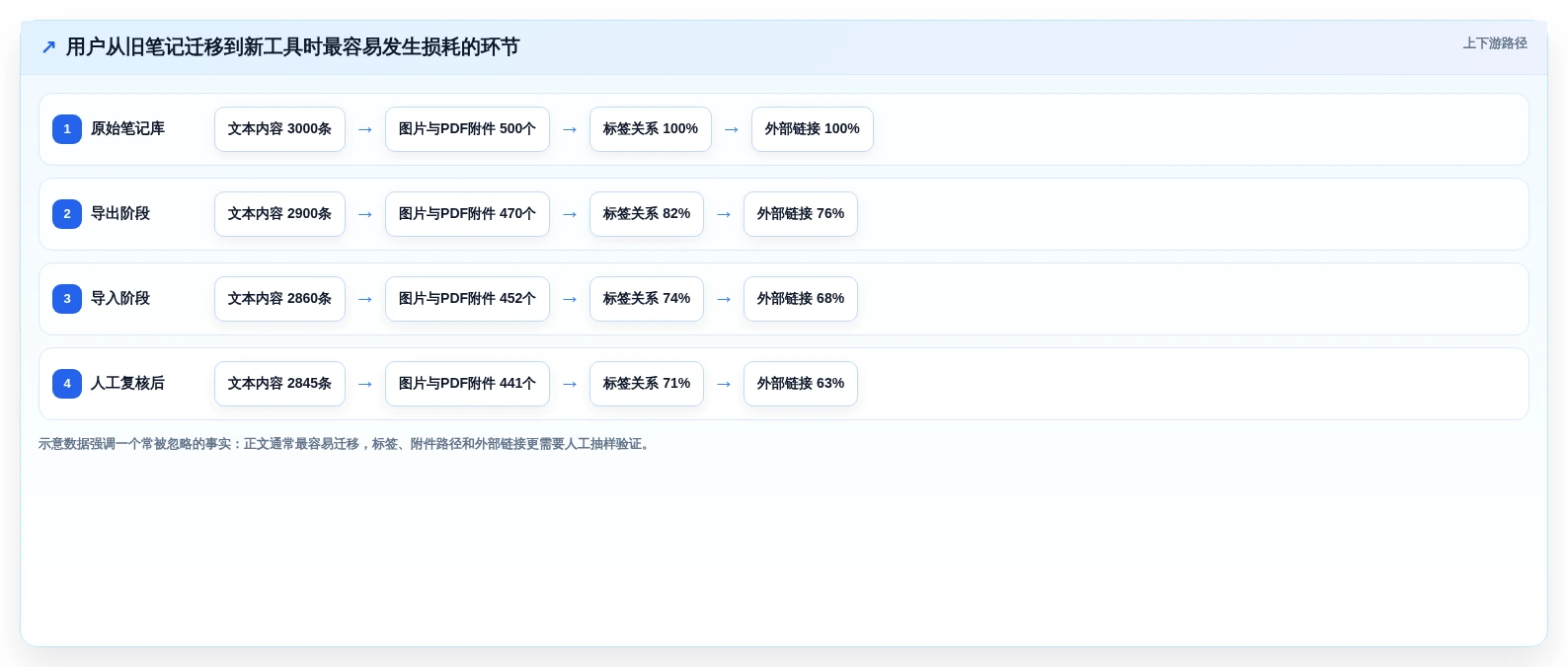Select the 标签关系 82% chip
Image resolution: width=1568 pixels, height=667 pixels.
[x=647, y=214]
